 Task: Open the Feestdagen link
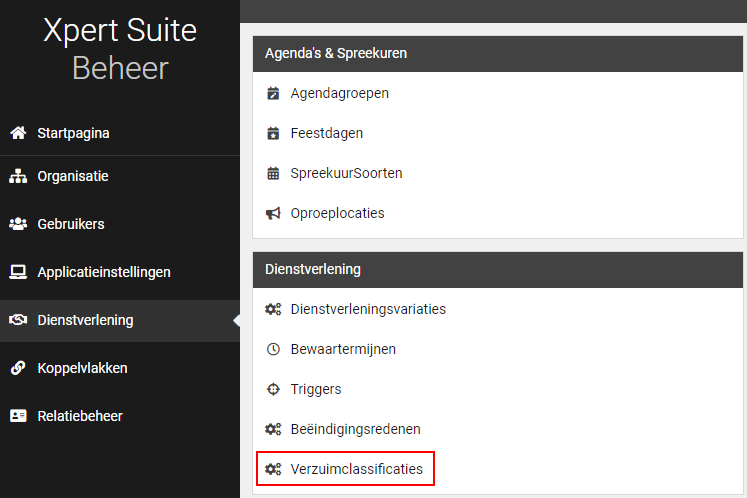coord(326,133)
